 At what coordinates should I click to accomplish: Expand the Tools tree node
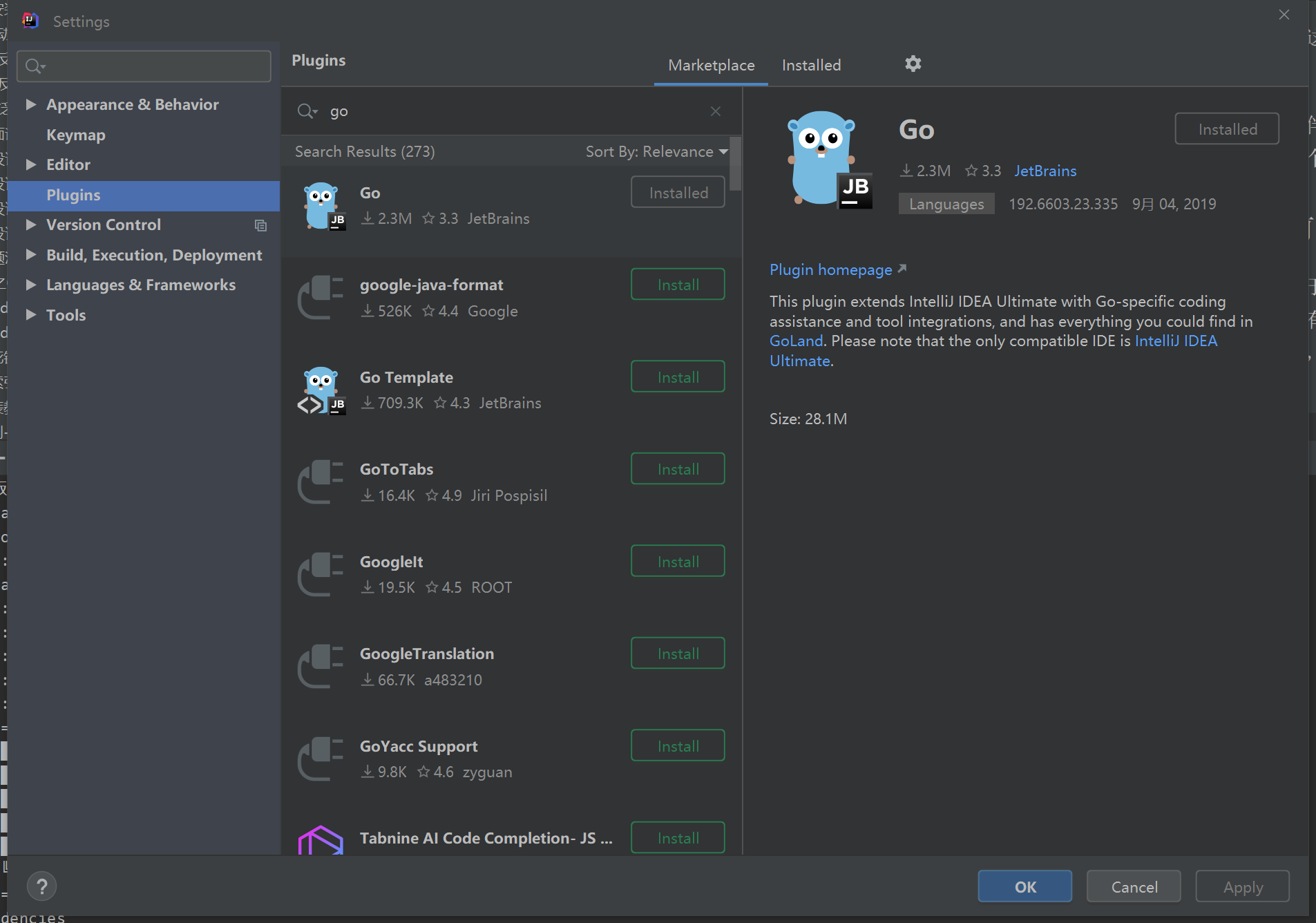pyautogui.click(x=30, y=315)
